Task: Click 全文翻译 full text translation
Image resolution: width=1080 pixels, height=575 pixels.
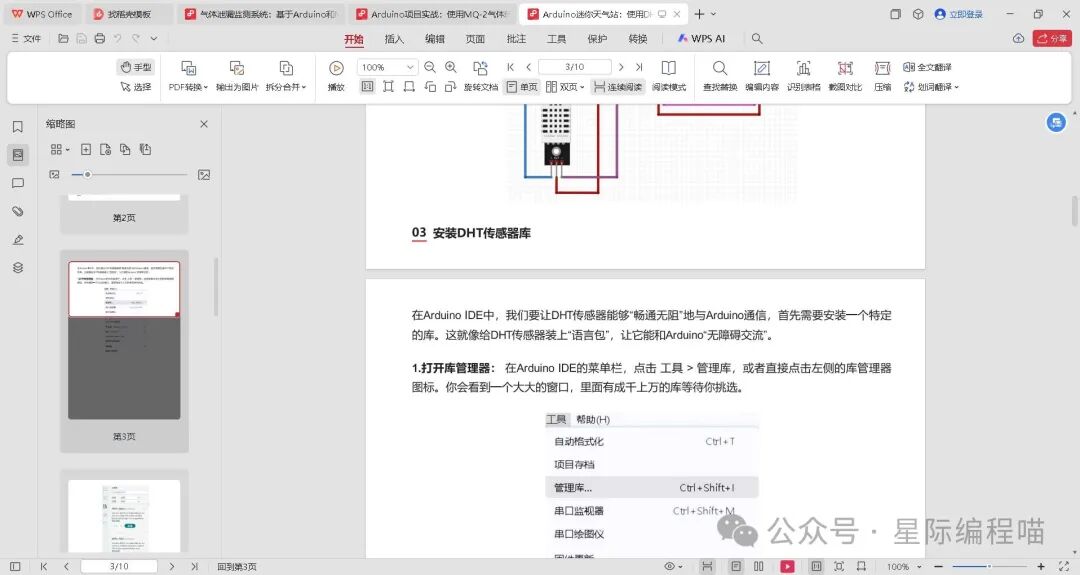Action: pyautogui.click(x=927, y=67)
